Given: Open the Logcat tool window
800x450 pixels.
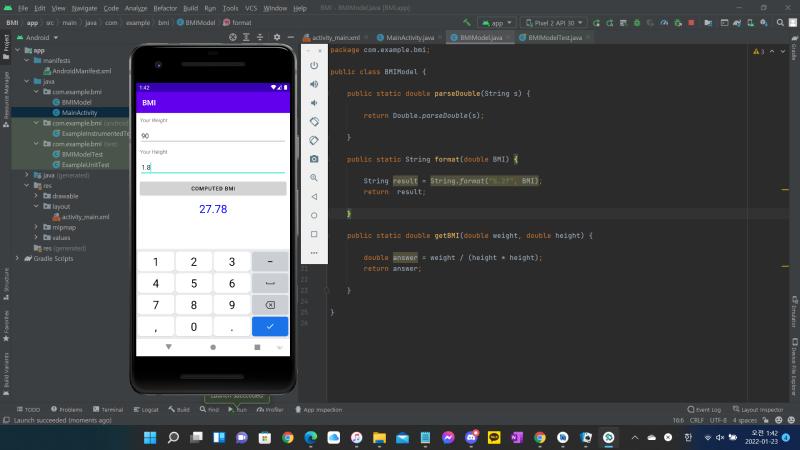Looking at the screenshot, I should (x=146, y=409).
